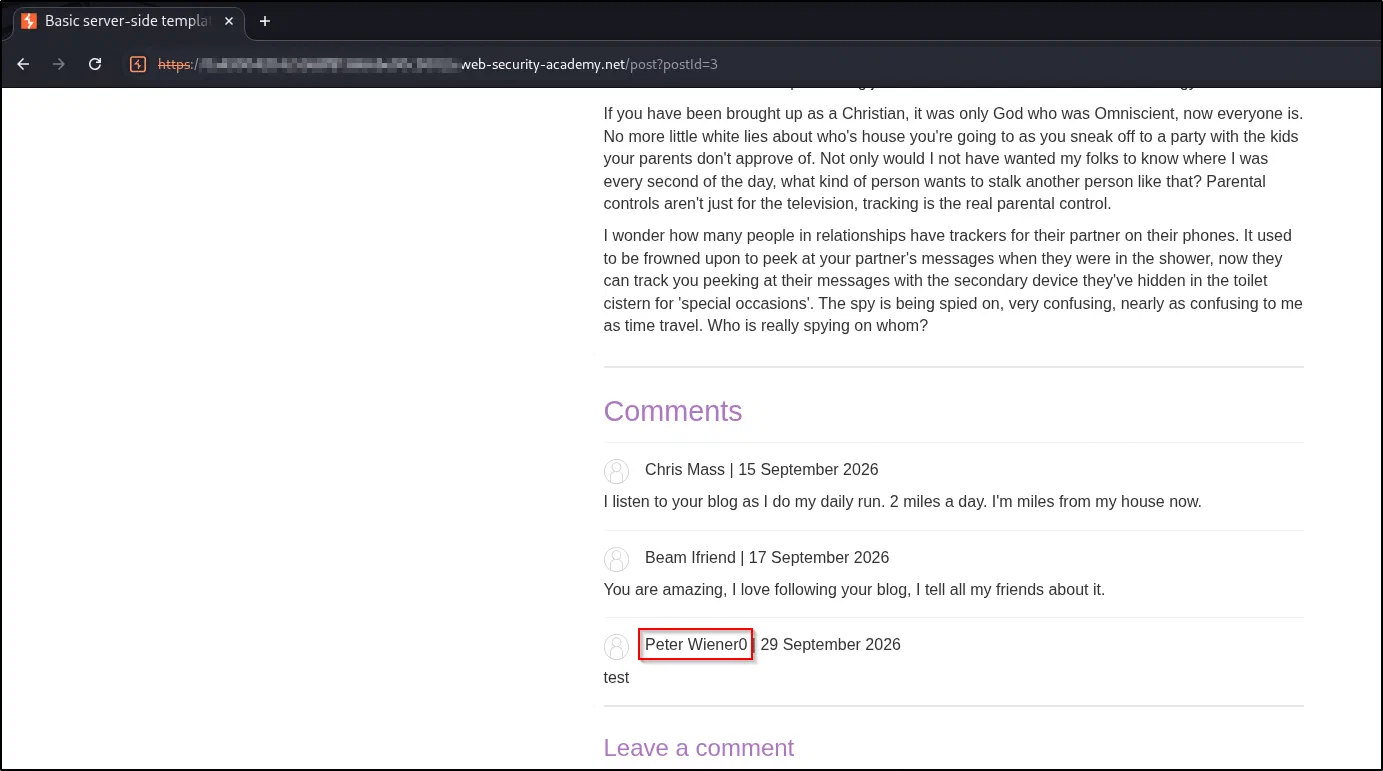Click the Chris Mass author line from 15 September 2026

761,470
